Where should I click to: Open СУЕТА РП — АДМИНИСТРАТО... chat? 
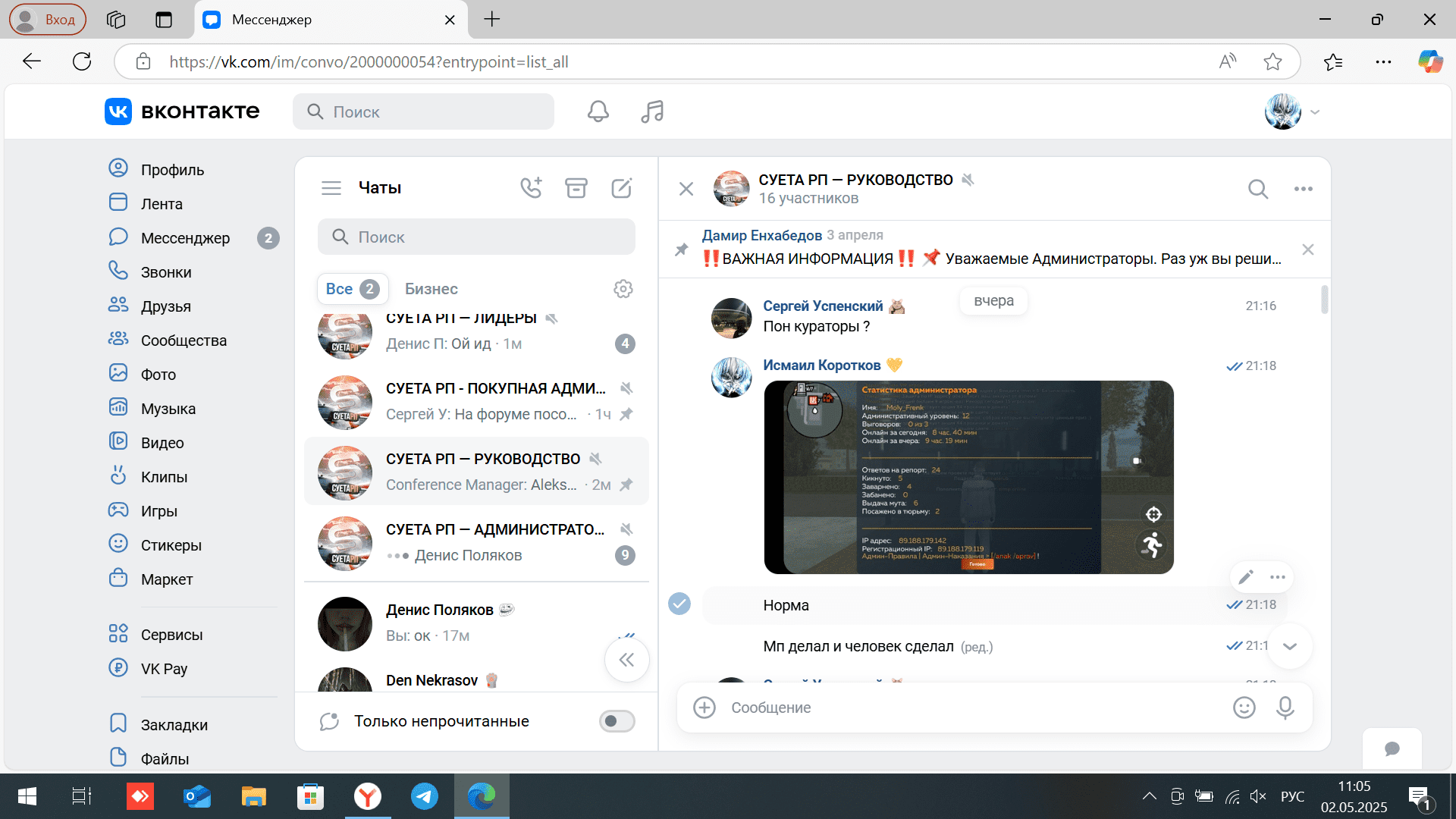pos(476,542)
